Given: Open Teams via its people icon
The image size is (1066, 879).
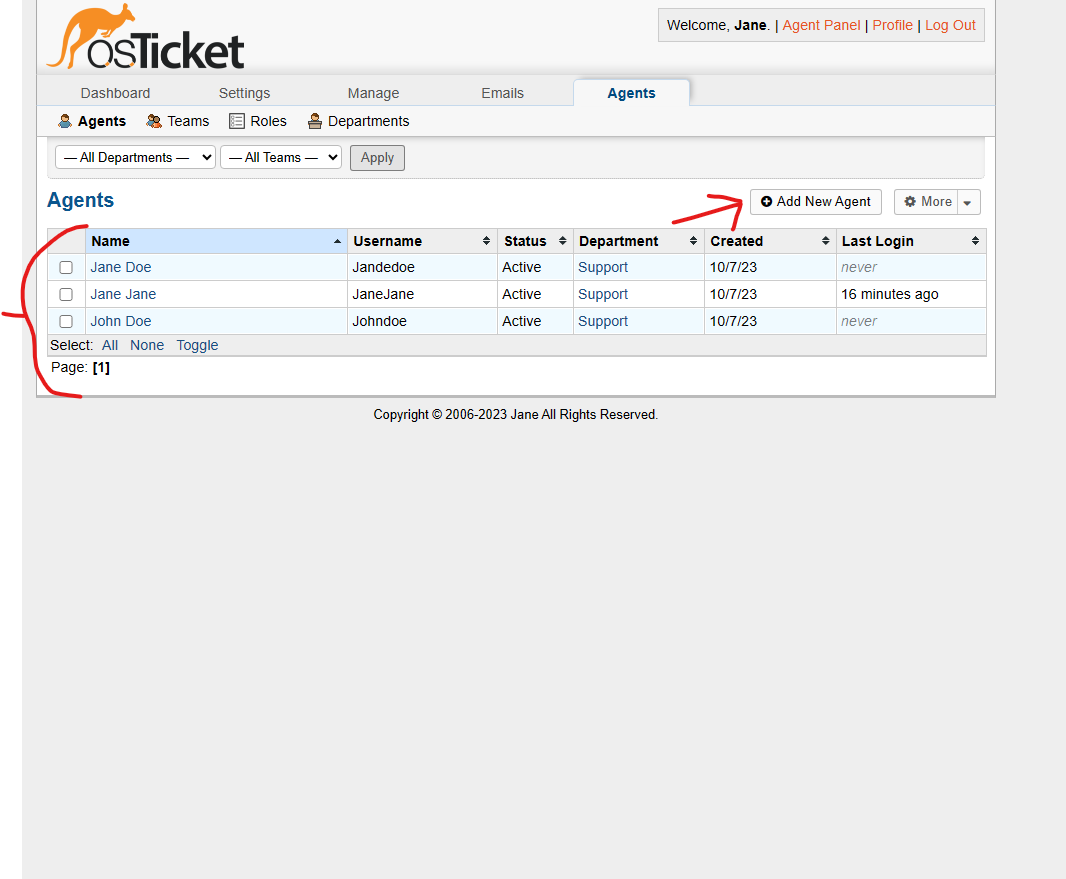Looking at the screenshot, I should [152, 120].
